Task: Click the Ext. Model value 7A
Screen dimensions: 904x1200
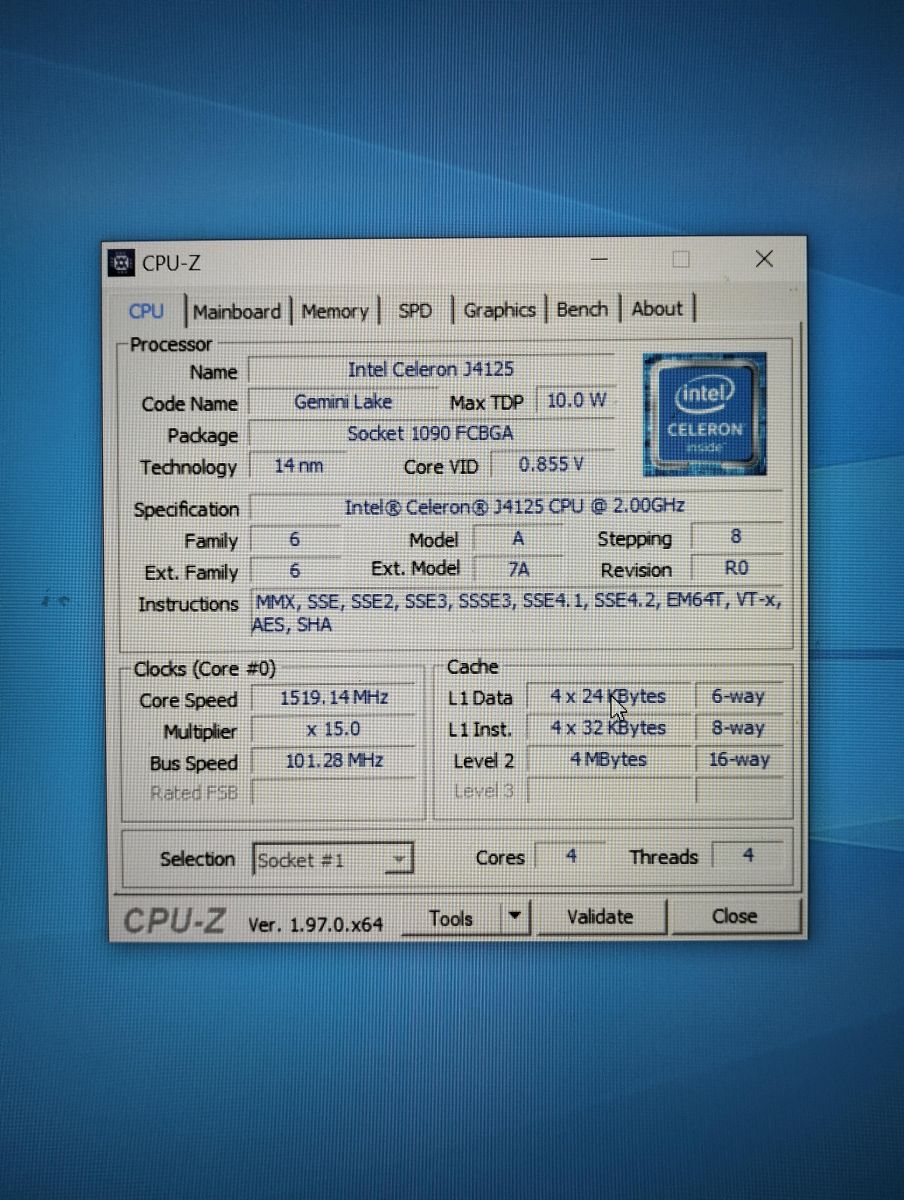Action: pyautogui.click(x=518, y=569)
